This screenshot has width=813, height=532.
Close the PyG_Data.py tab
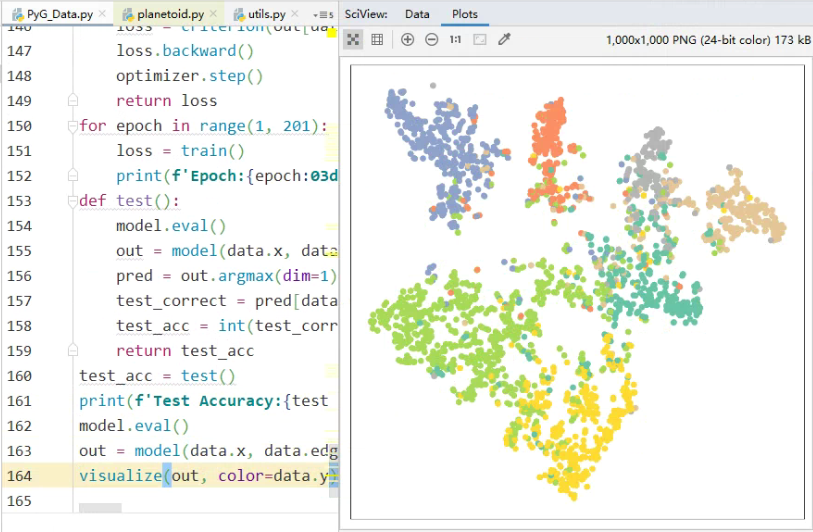point(102,14)
